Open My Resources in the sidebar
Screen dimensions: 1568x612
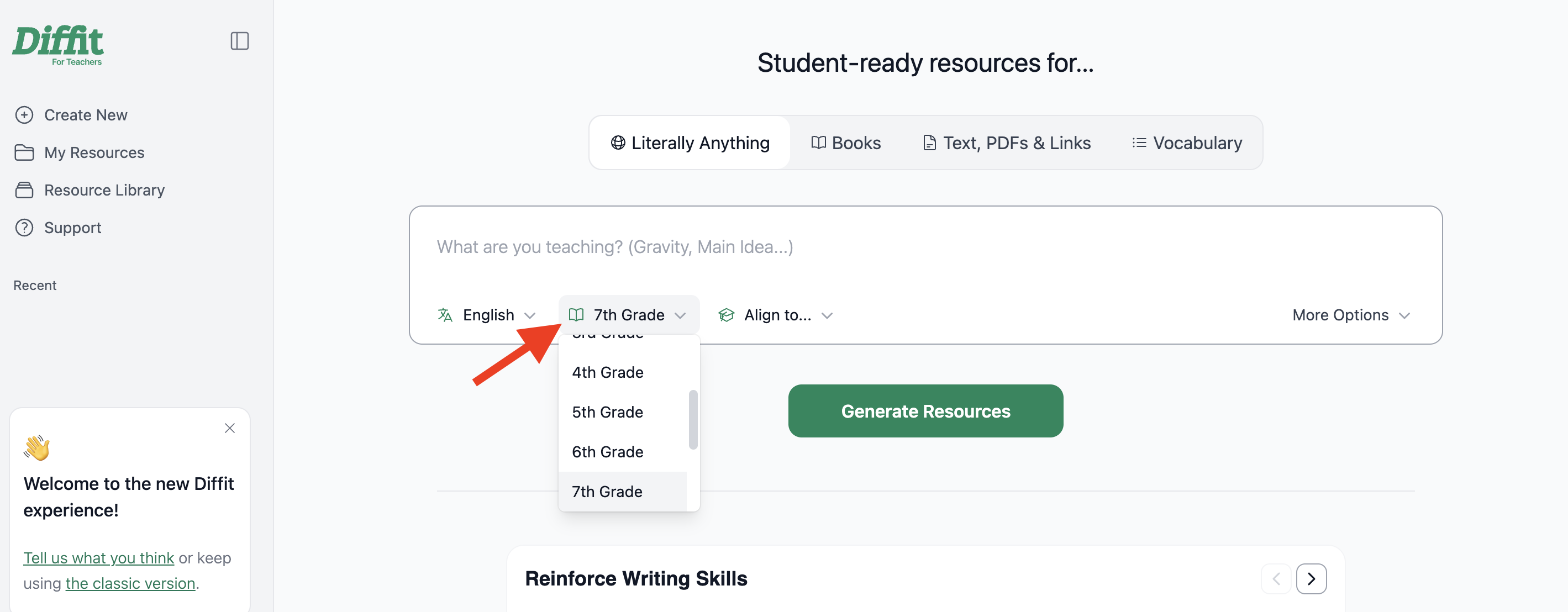80,152
